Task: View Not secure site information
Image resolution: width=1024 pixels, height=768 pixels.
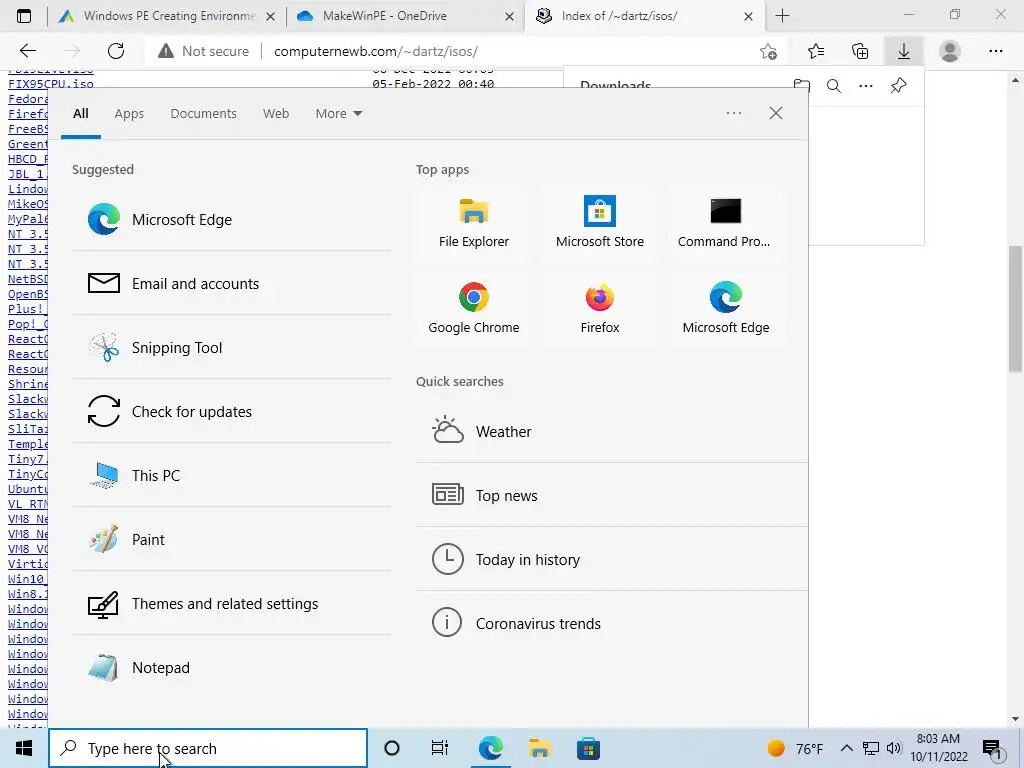Action: [x=203, y=51]
